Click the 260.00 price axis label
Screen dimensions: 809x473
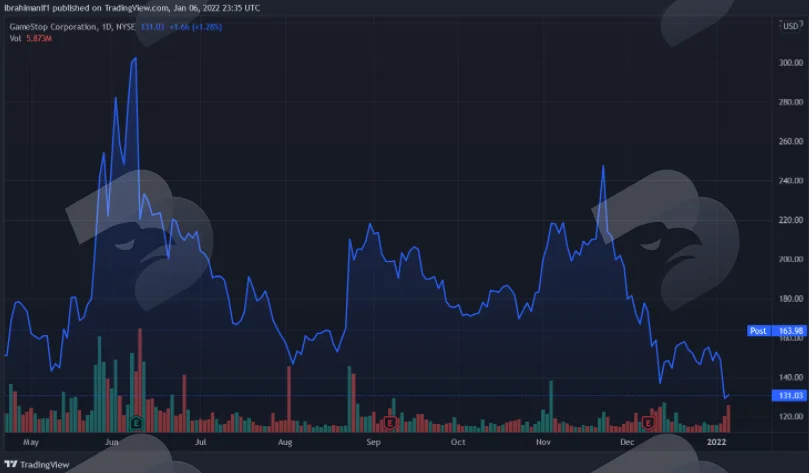(790, 141)
